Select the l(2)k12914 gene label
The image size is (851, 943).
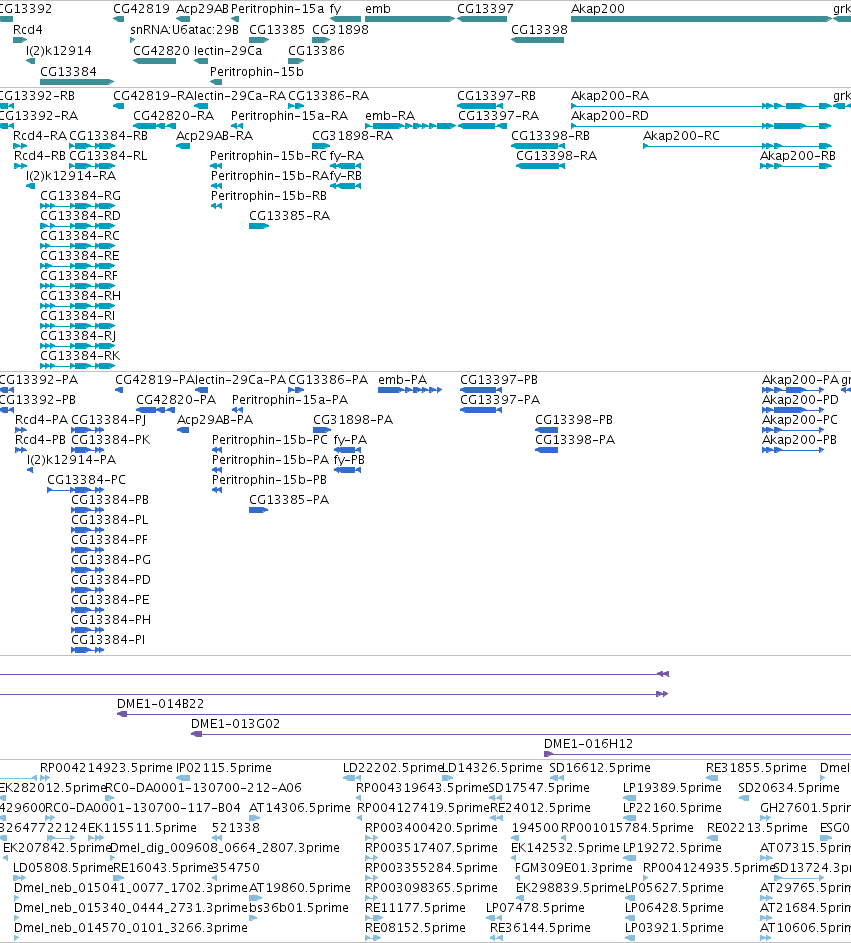[58, 51]
